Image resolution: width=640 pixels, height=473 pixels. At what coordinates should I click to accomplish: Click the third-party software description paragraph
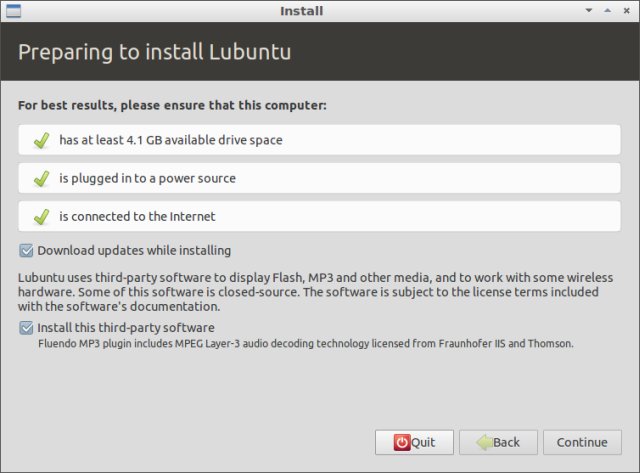316,292
